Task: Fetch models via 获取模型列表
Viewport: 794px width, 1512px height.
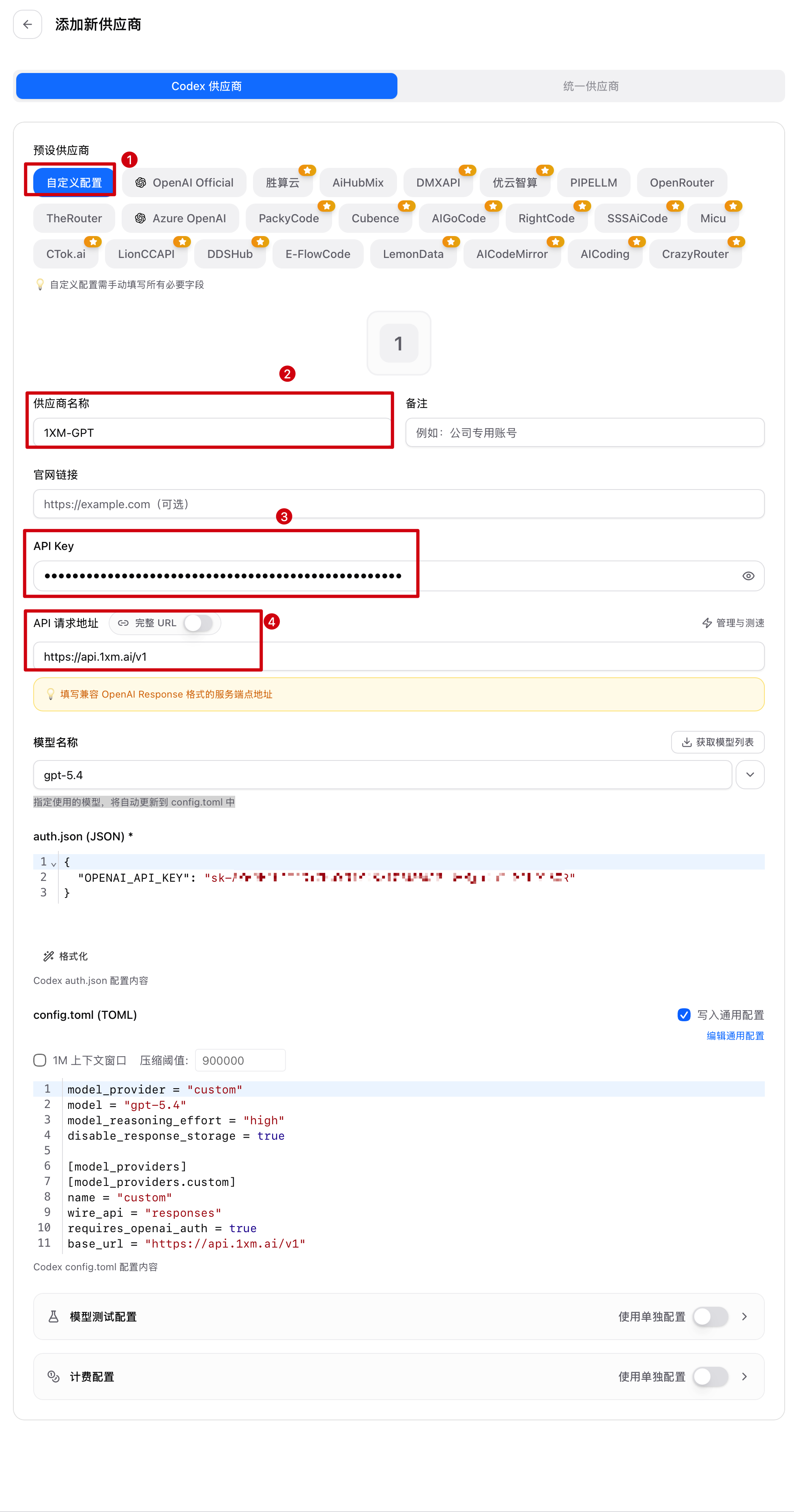Action: click(717, 742)
